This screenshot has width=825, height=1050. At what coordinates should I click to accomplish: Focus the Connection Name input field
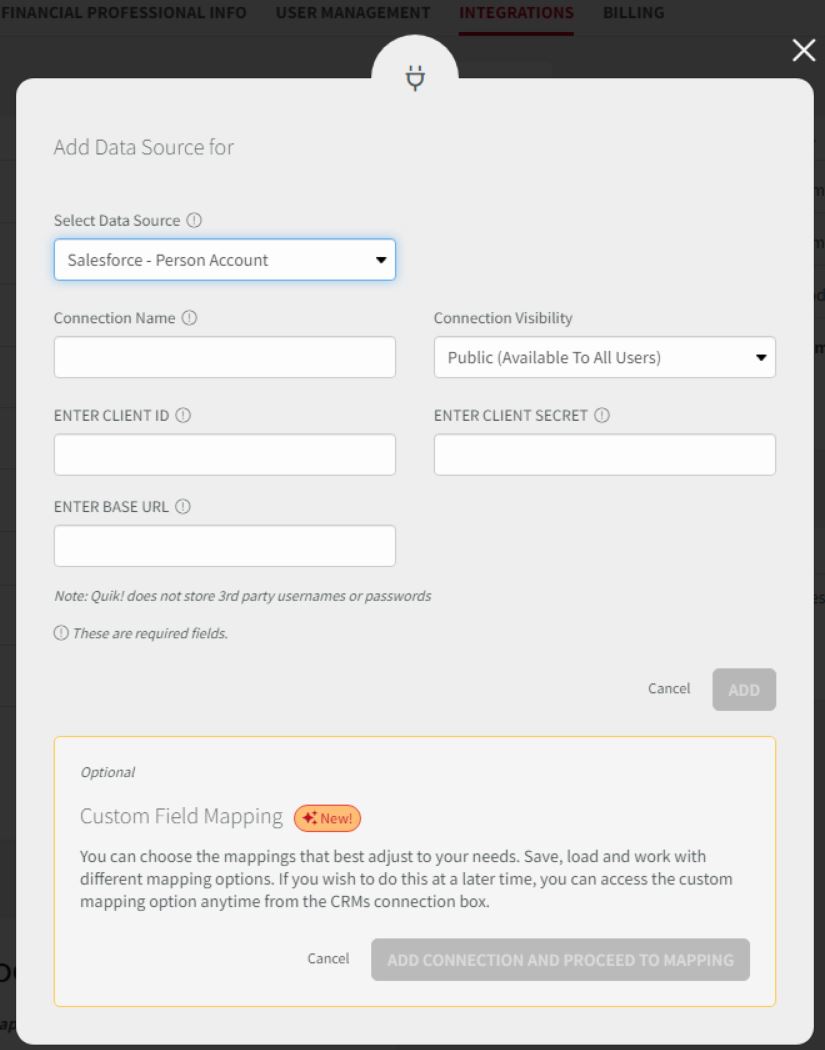tap(225, 358)
